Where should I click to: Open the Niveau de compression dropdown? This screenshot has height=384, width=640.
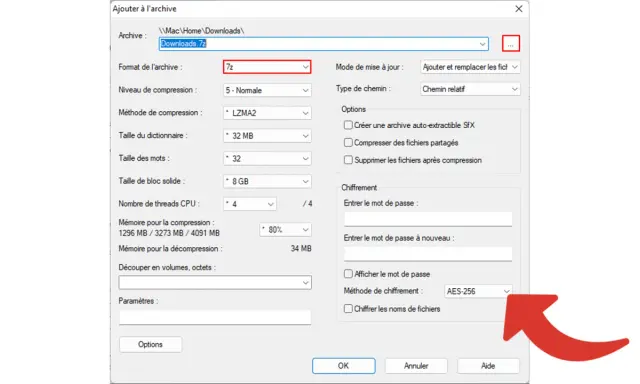coord(267,90)
